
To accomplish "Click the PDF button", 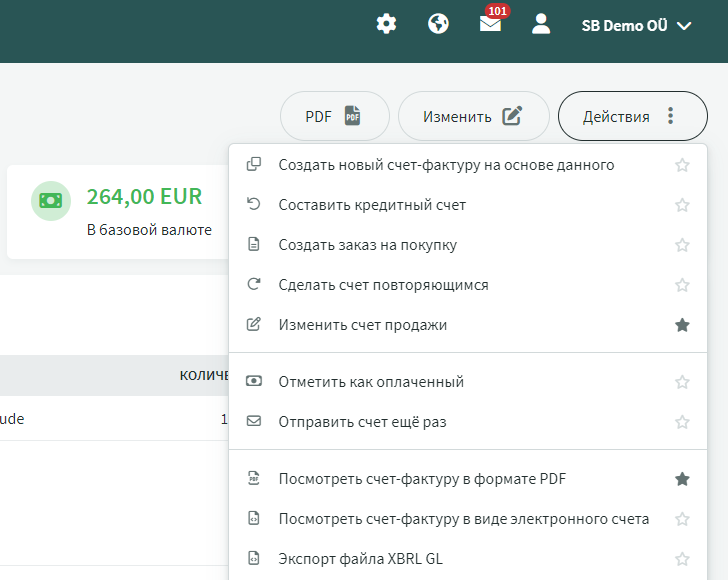I will (x=334, y=116).
